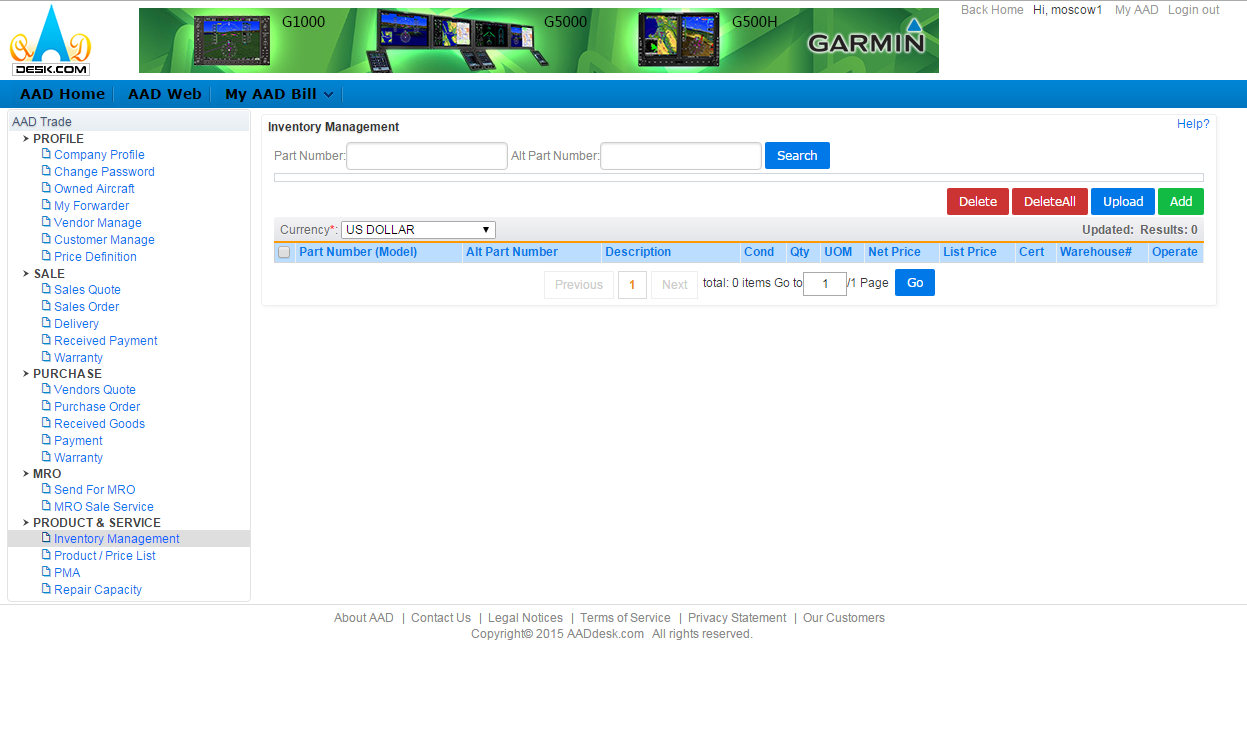The image size is (1247, 755).
Task: Click the document icon beside Purchase Order
Action: pyautogui.click(x=46, y=406)
